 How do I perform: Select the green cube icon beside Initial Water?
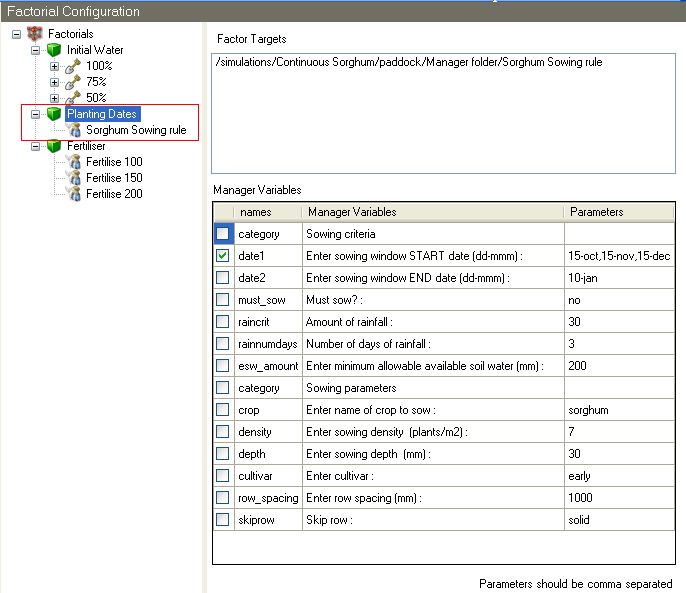point(54,50)
